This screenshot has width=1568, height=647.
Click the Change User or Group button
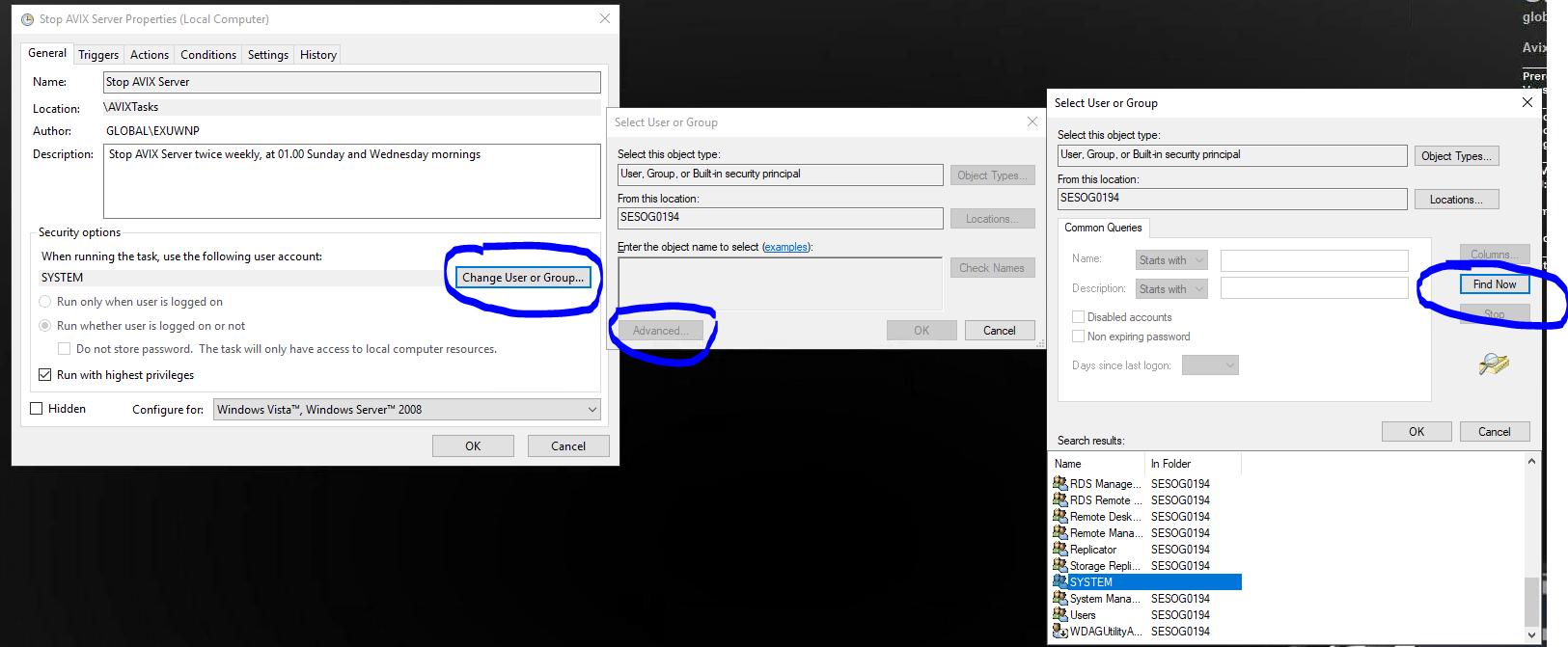tap(522, 278)
